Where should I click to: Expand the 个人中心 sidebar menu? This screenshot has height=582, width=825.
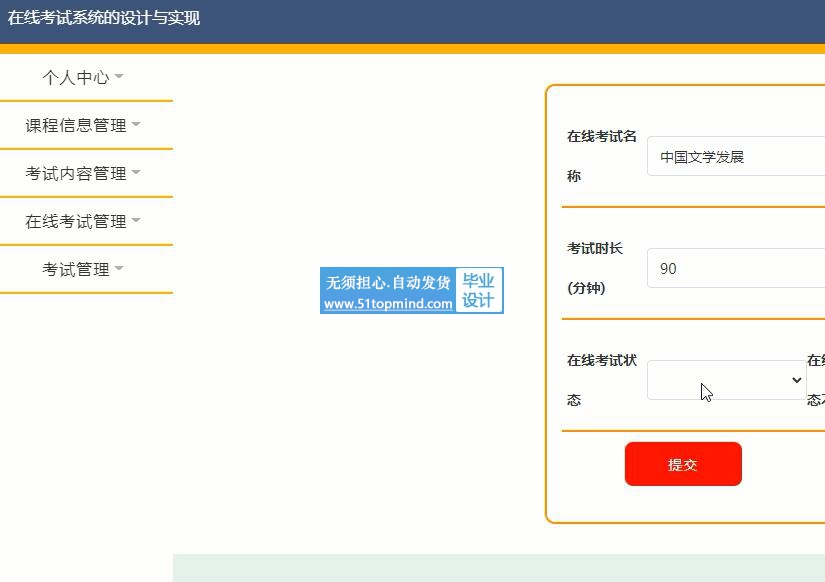(76, 77)
